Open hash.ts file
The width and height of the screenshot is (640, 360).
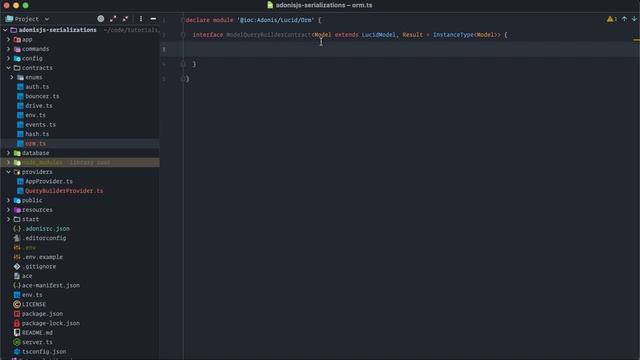(x=37, y=134)
